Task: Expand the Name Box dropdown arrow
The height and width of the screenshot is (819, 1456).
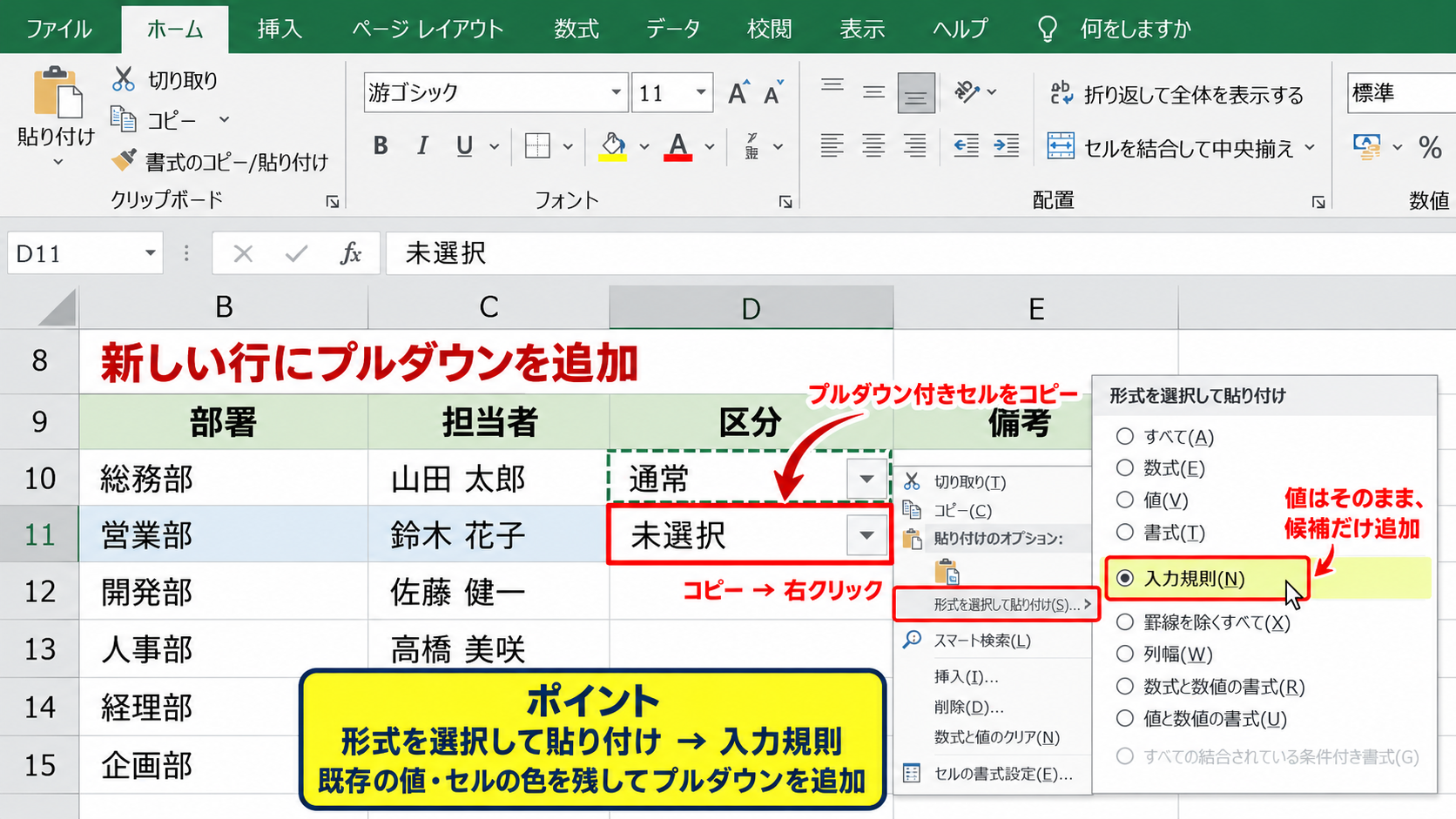Action: (x=150, y=253)
